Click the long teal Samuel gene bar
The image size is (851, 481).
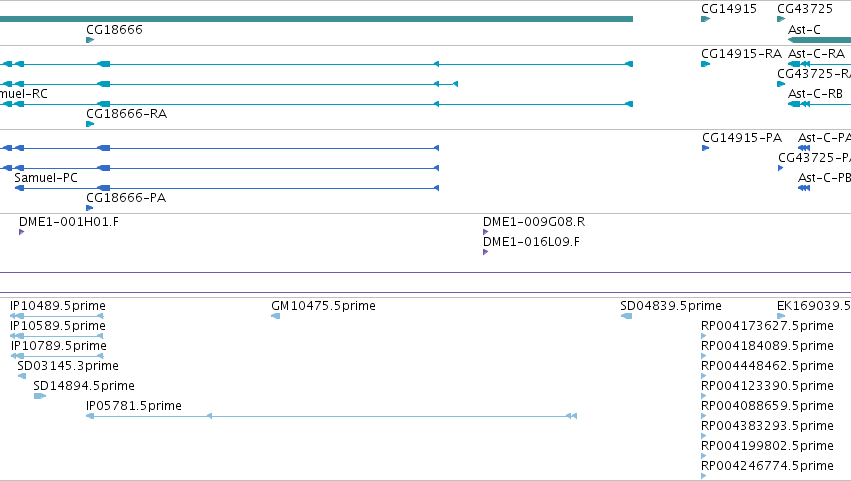pos(316,19)
